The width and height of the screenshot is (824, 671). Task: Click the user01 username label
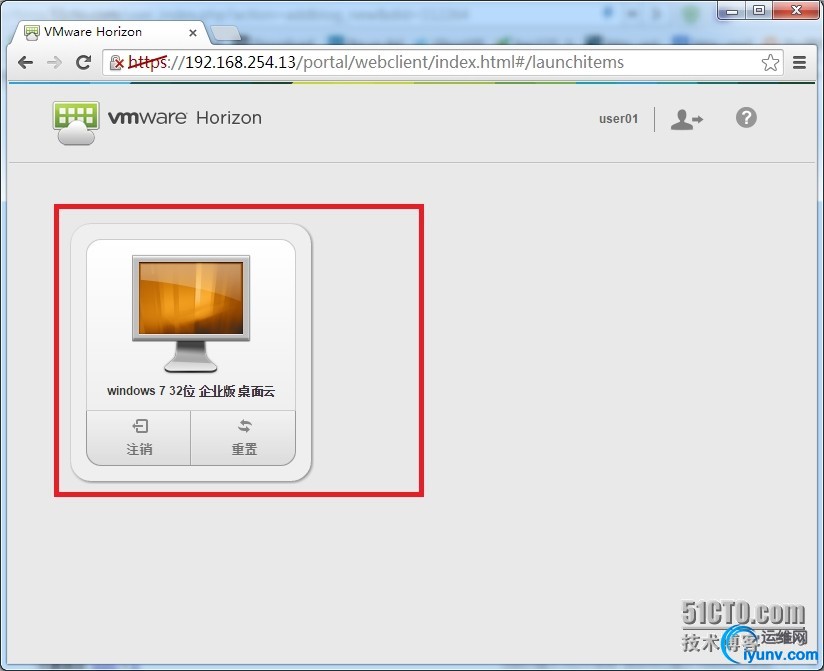[619, 119]
